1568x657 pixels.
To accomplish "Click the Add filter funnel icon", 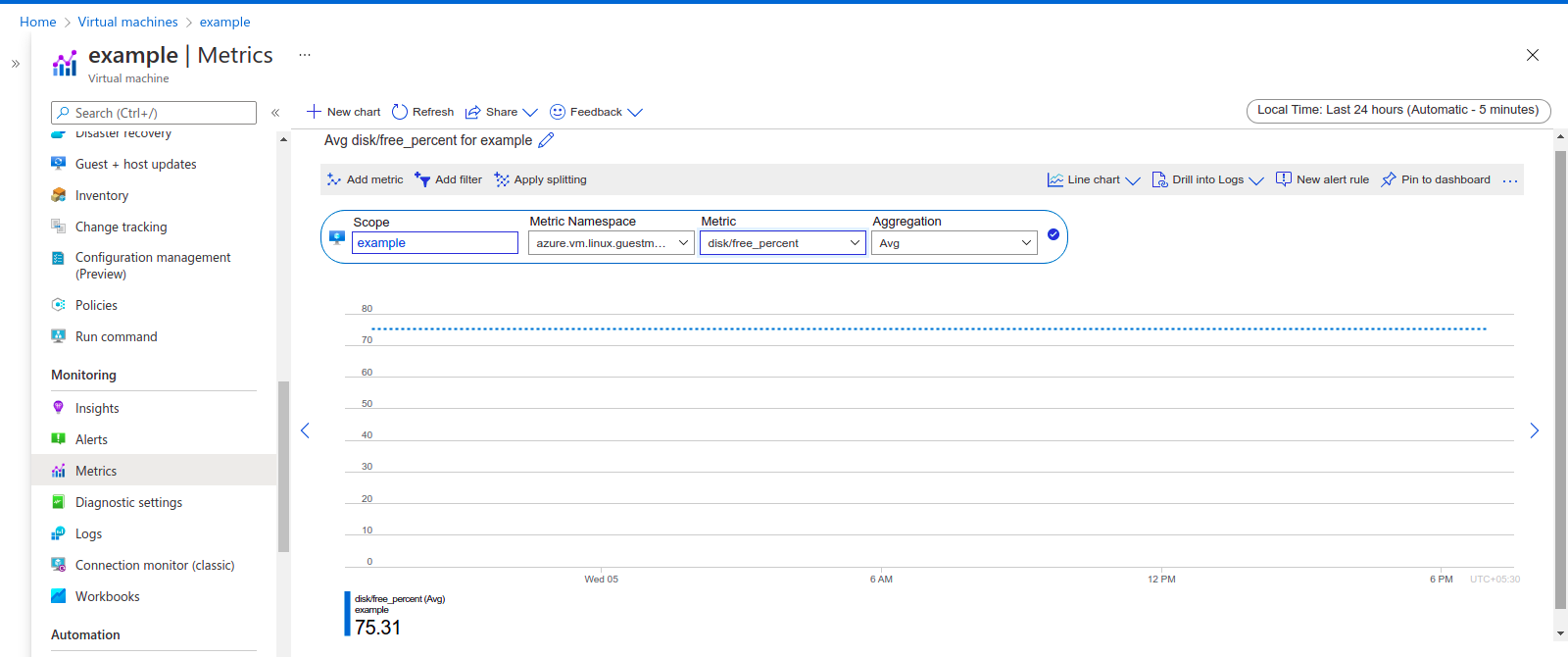I will coord(422,179).
